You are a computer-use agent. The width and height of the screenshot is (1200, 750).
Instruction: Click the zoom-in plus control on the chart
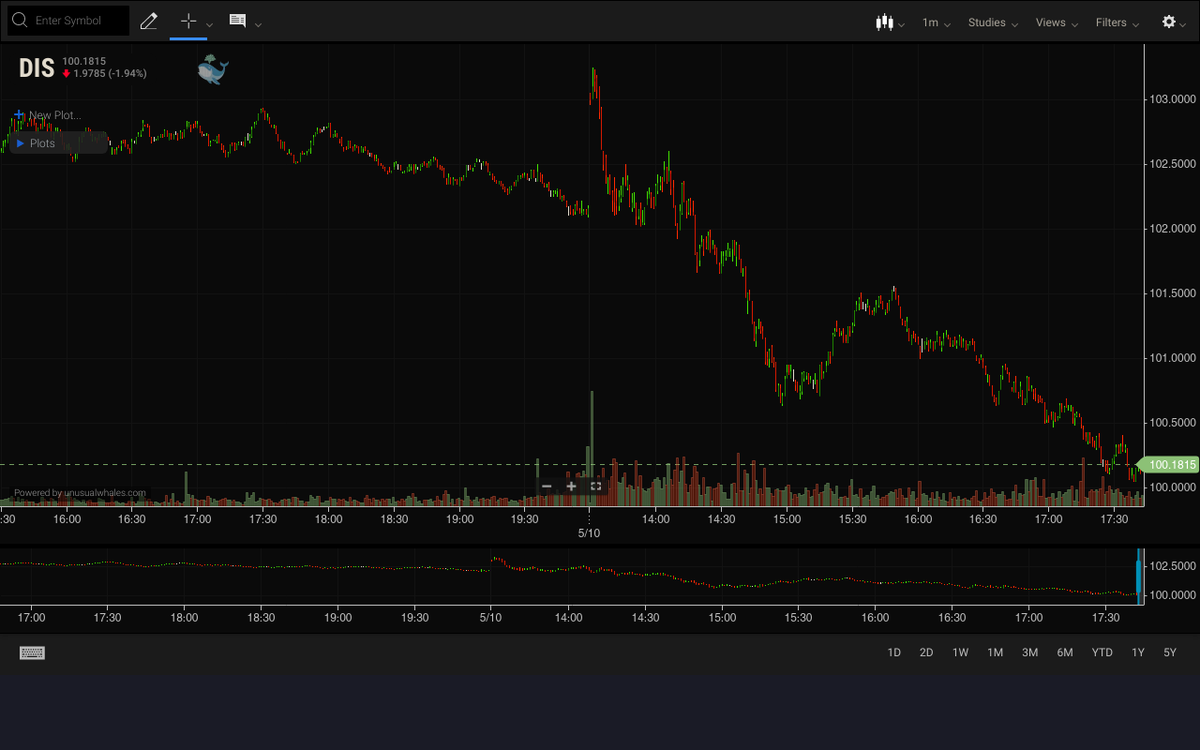(571, 485)
